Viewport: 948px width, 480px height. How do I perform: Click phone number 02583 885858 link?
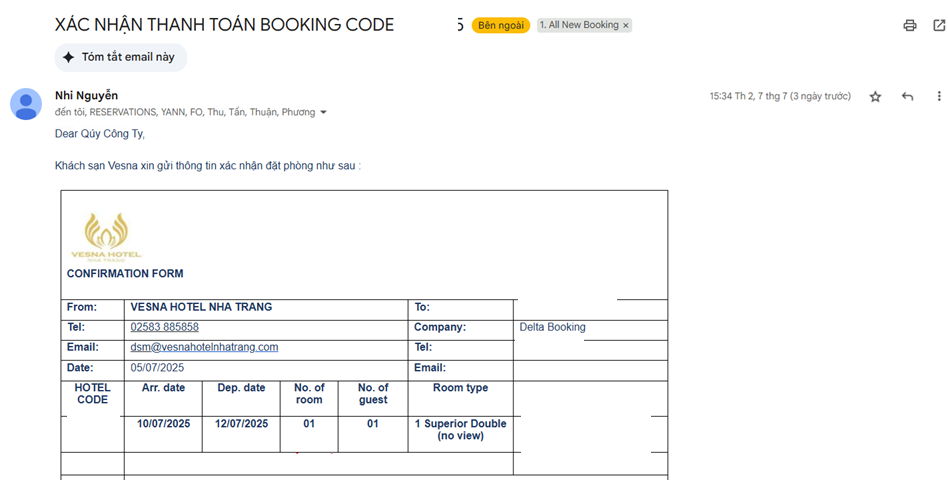[164, 327]
